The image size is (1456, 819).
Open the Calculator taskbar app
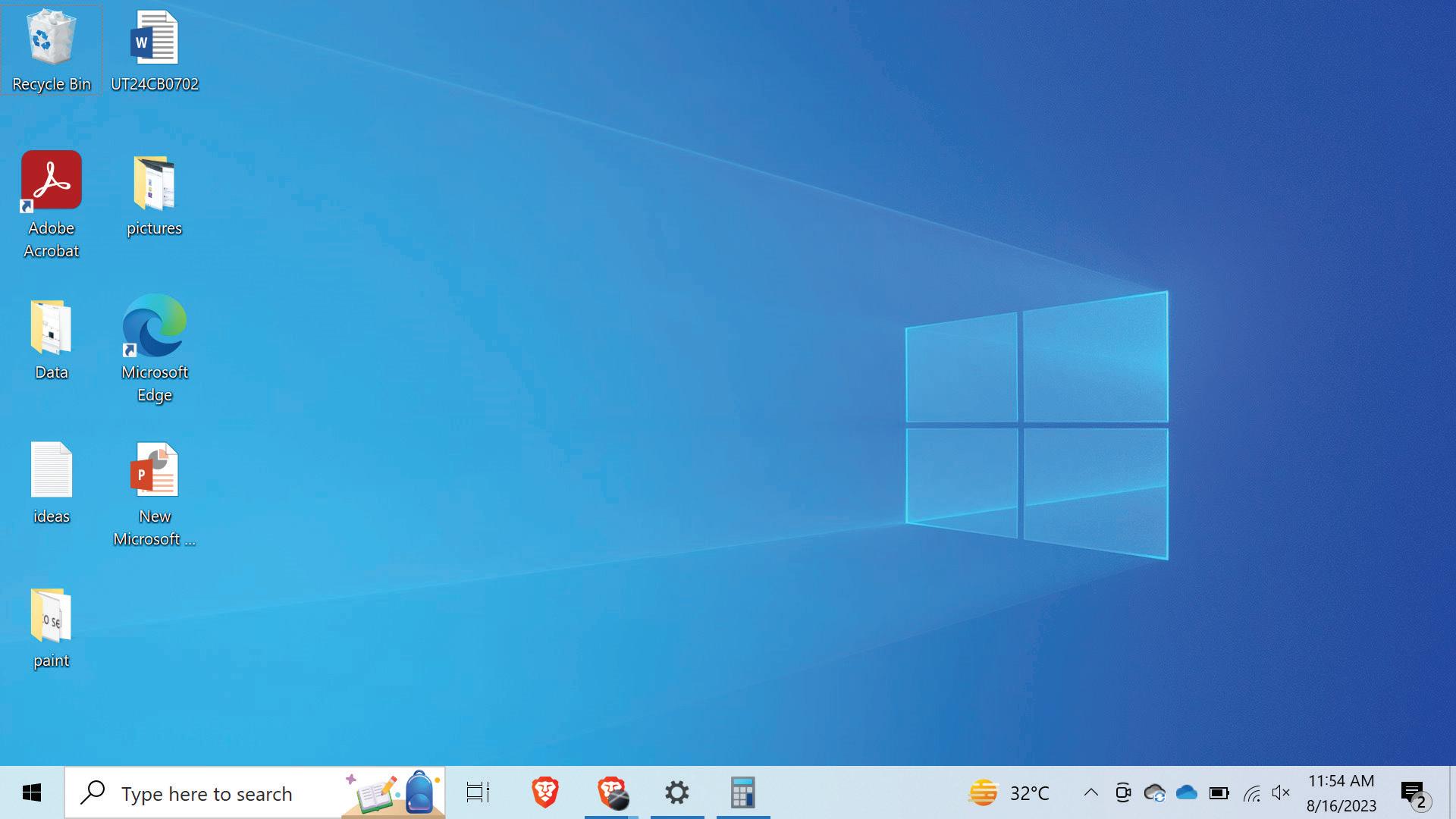743,793
